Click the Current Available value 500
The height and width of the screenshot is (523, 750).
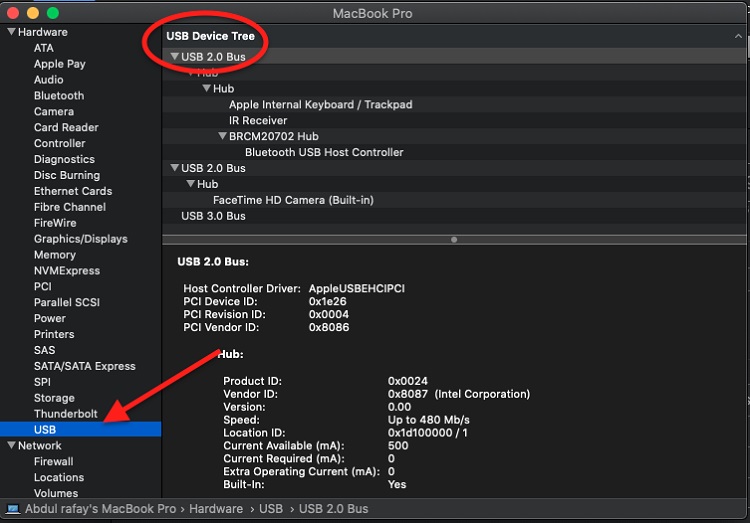pyautogui.click(x=398, y=445)
